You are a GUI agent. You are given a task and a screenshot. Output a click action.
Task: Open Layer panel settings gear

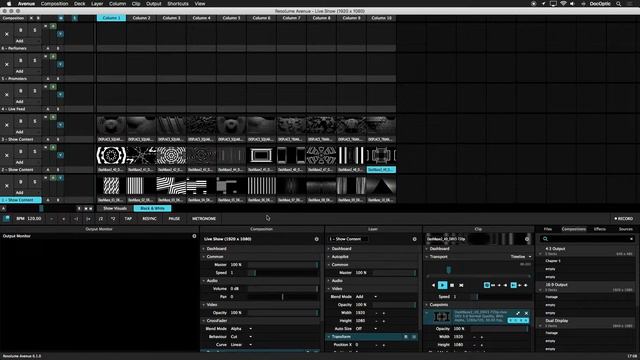pos(414,239)
